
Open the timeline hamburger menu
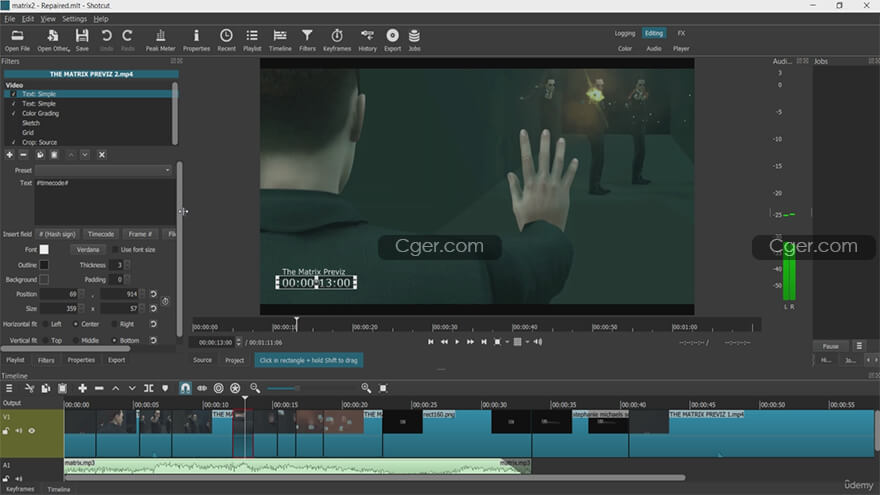9,388
